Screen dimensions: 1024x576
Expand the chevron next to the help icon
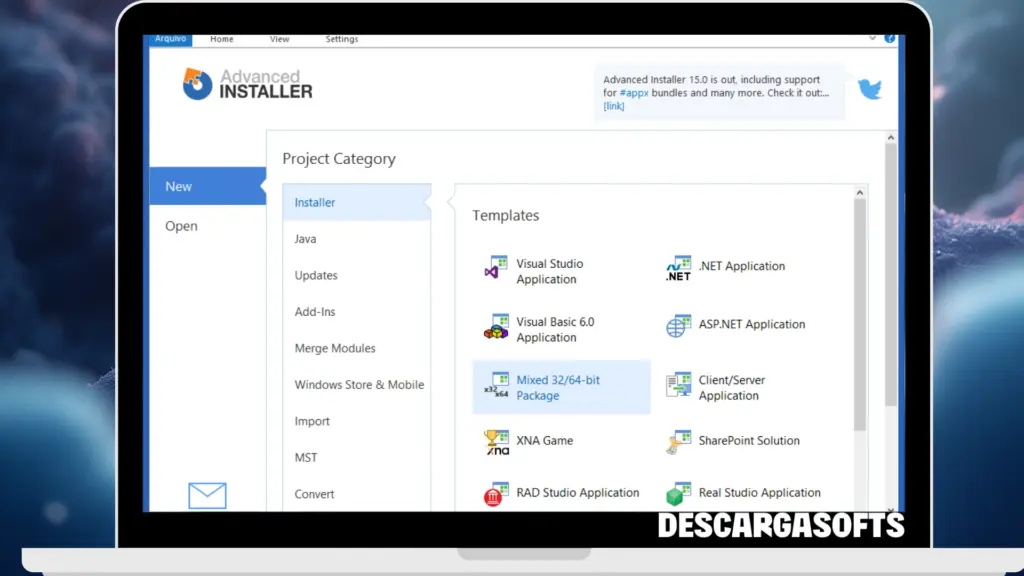(x=872, y=38)
